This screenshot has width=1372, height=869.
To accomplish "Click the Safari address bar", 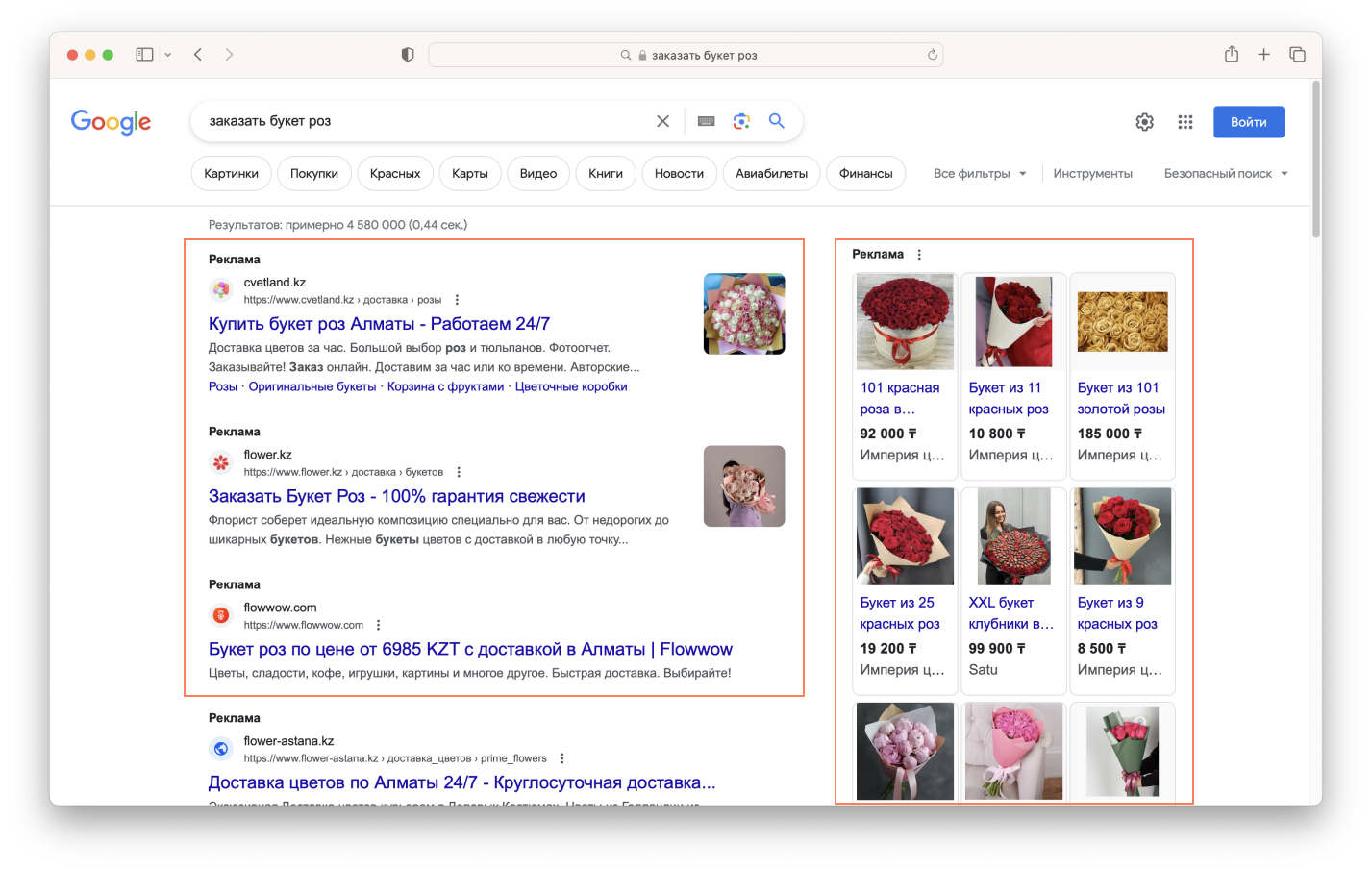I will [686, 55].
